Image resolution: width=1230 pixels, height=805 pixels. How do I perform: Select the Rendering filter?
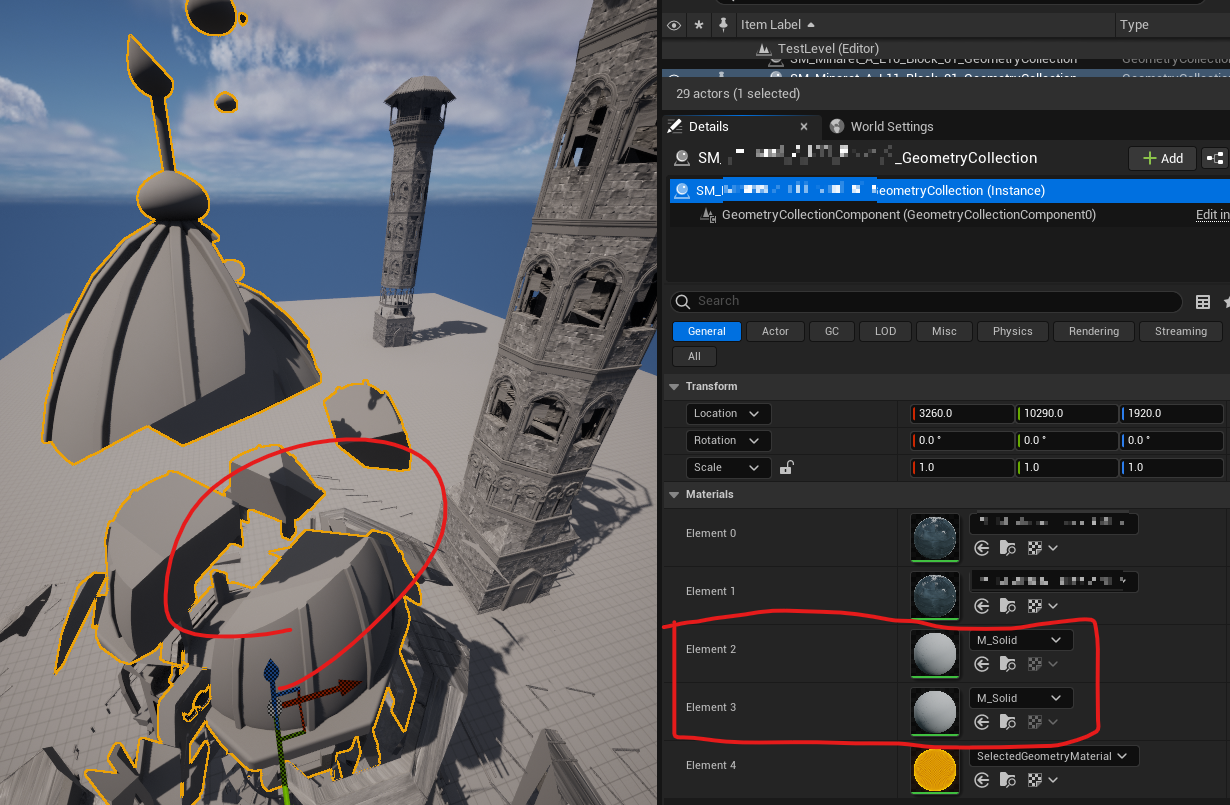(x=1094, y=331)
